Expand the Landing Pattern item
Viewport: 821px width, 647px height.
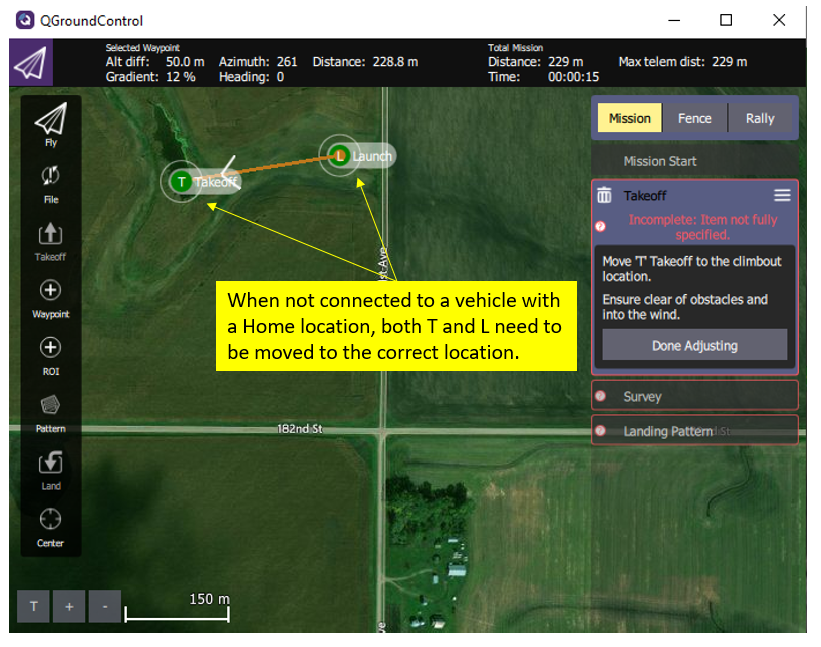point(694,431)
